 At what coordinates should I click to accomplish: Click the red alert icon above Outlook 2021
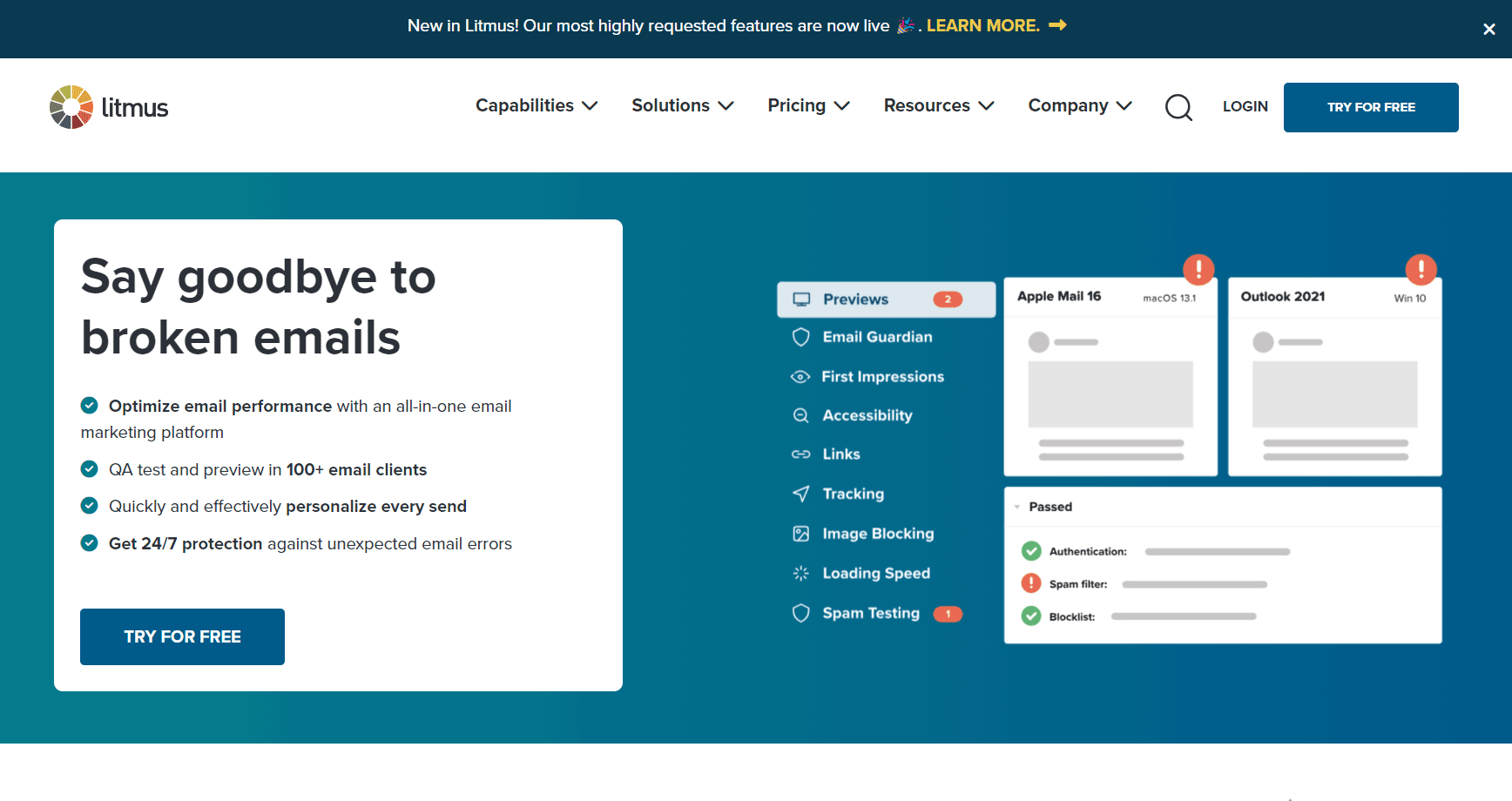[x=1421, y=269]
